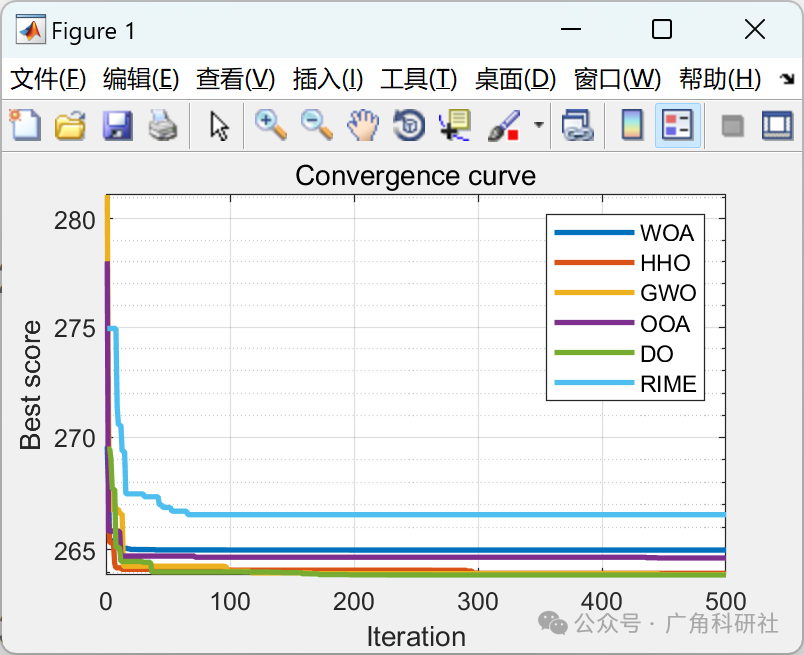Open the 插入(I) menu

point(328,80)
